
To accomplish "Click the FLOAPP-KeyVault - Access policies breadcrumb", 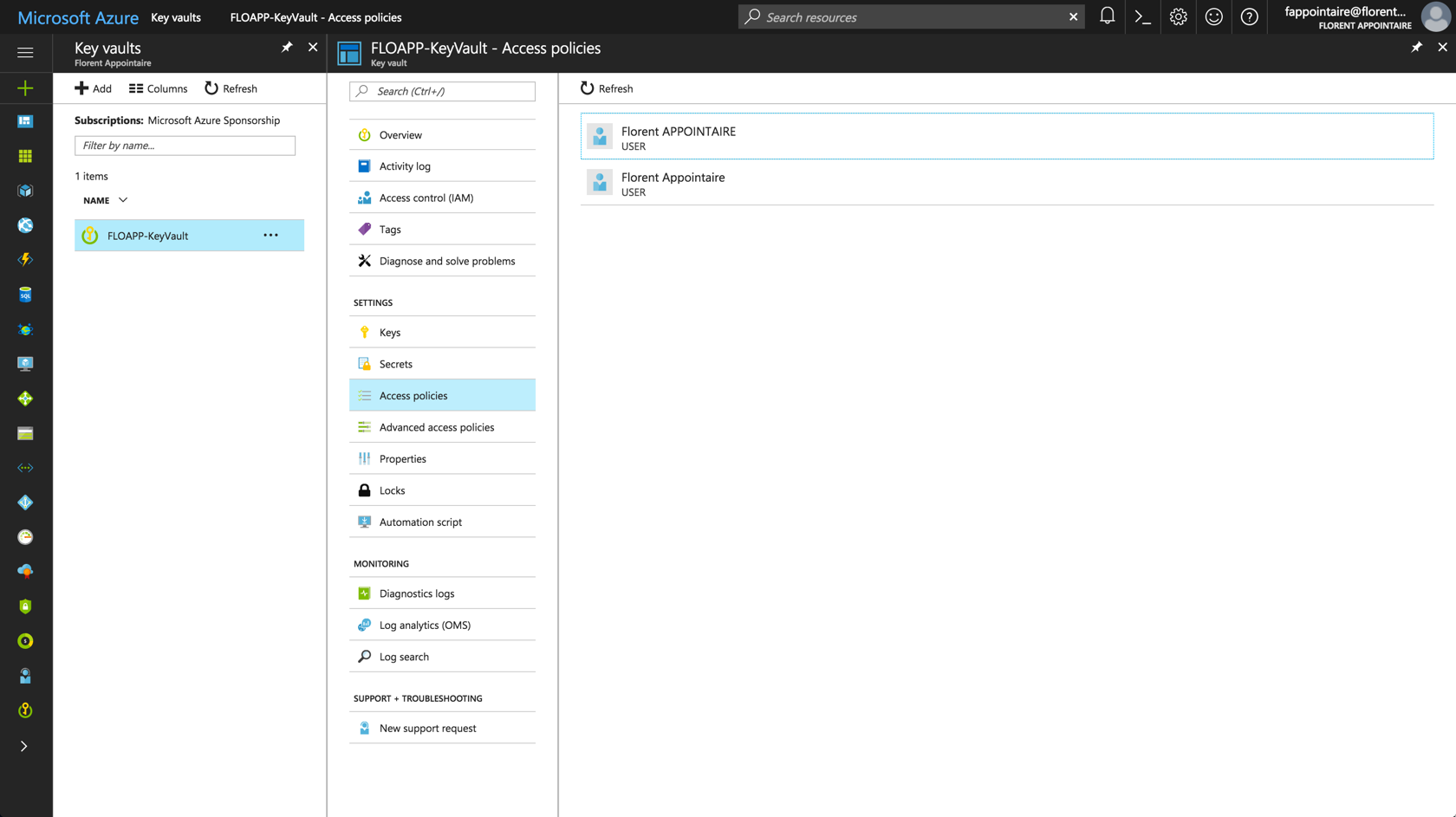I will click(x=315, y=17).
